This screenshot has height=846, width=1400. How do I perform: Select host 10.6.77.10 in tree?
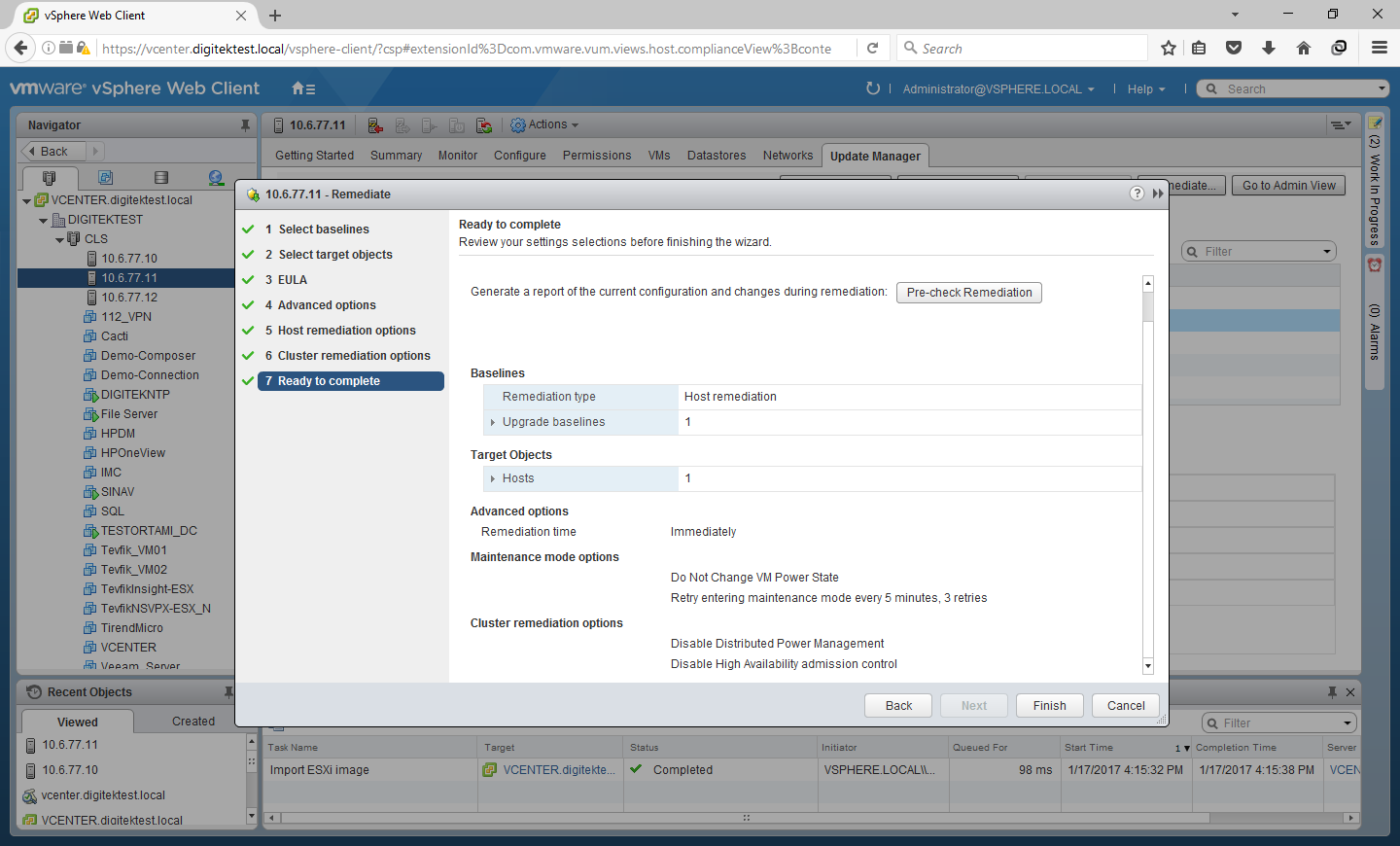coord(128,259)
